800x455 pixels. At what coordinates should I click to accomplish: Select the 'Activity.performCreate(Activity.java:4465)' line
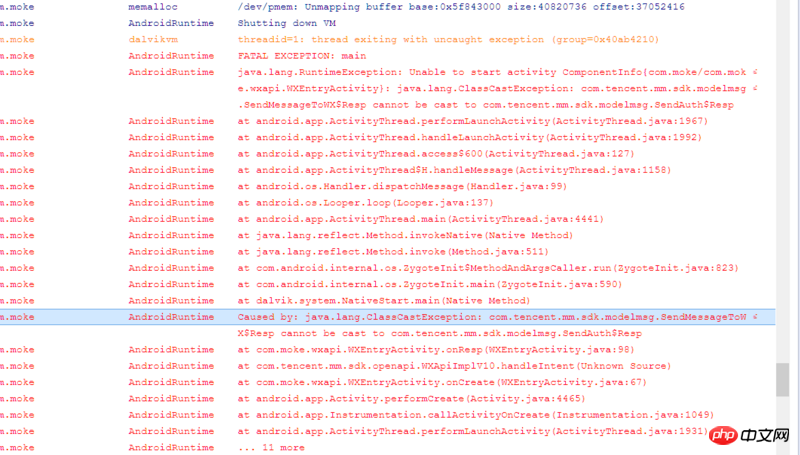[412, 399]
